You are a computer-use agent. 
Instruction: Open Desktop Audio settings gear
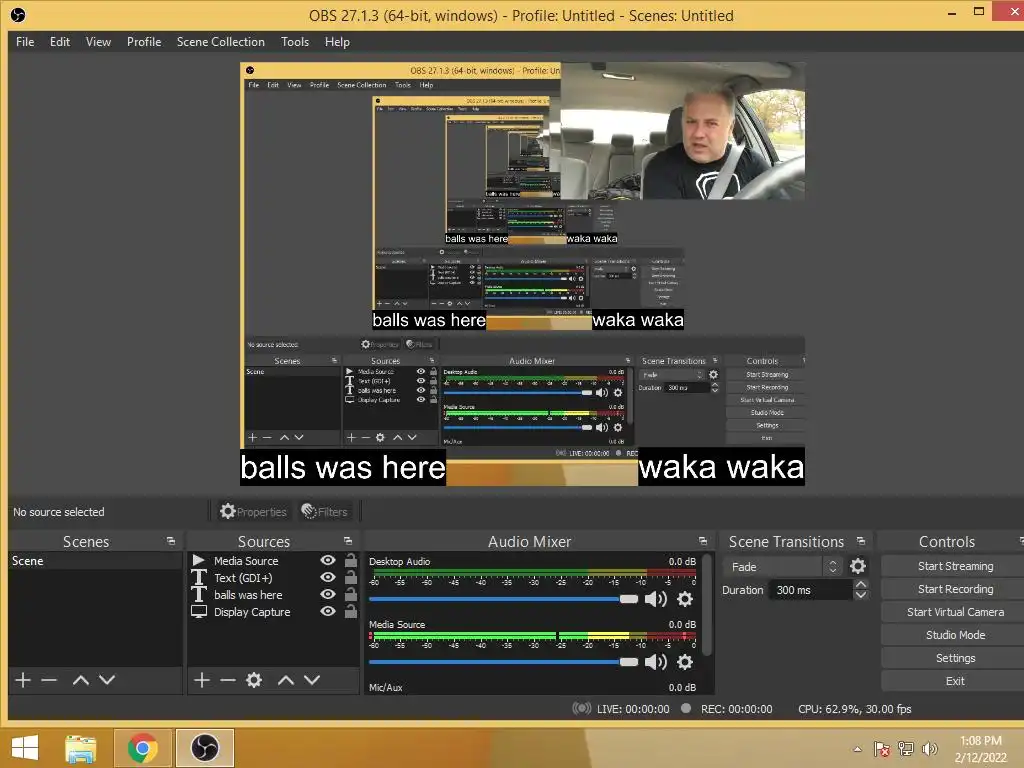[x=684, y=599]
